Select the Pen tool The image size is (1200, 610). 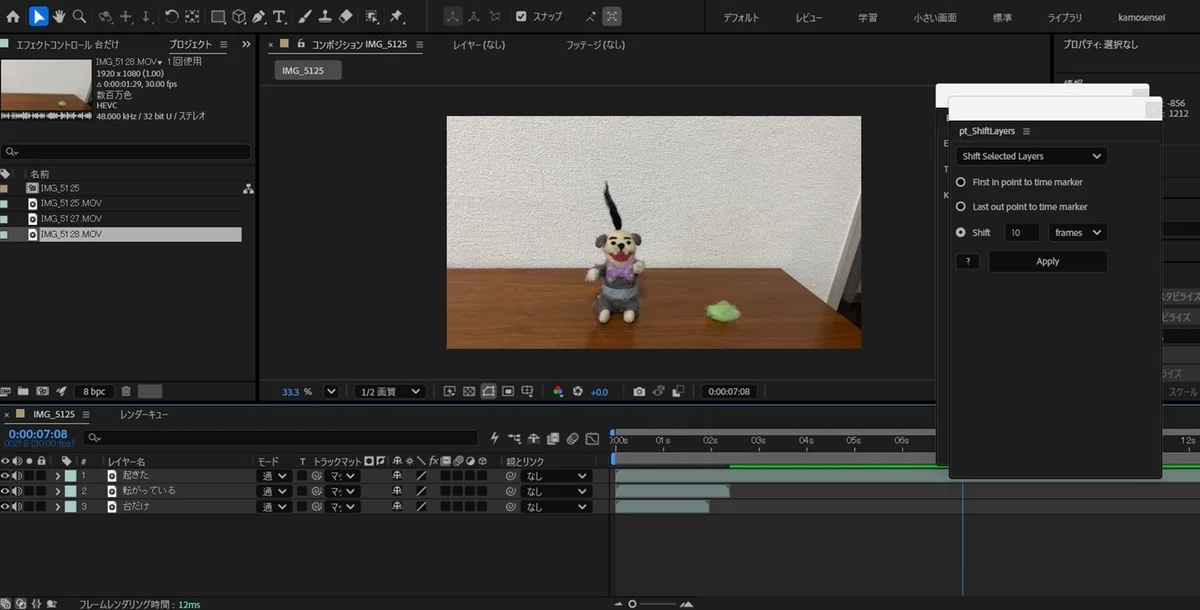coord(259,16)
